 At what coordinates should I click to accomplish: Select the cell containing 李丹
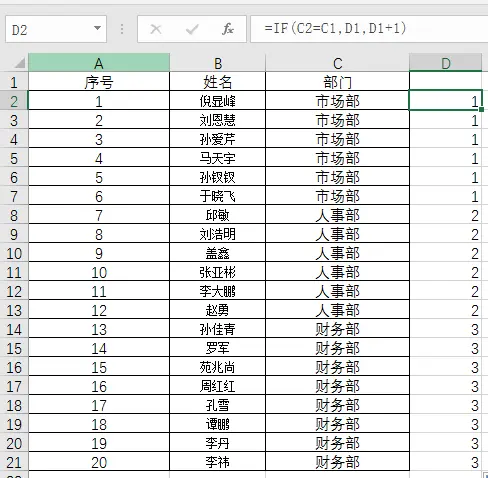click(217, 443)
